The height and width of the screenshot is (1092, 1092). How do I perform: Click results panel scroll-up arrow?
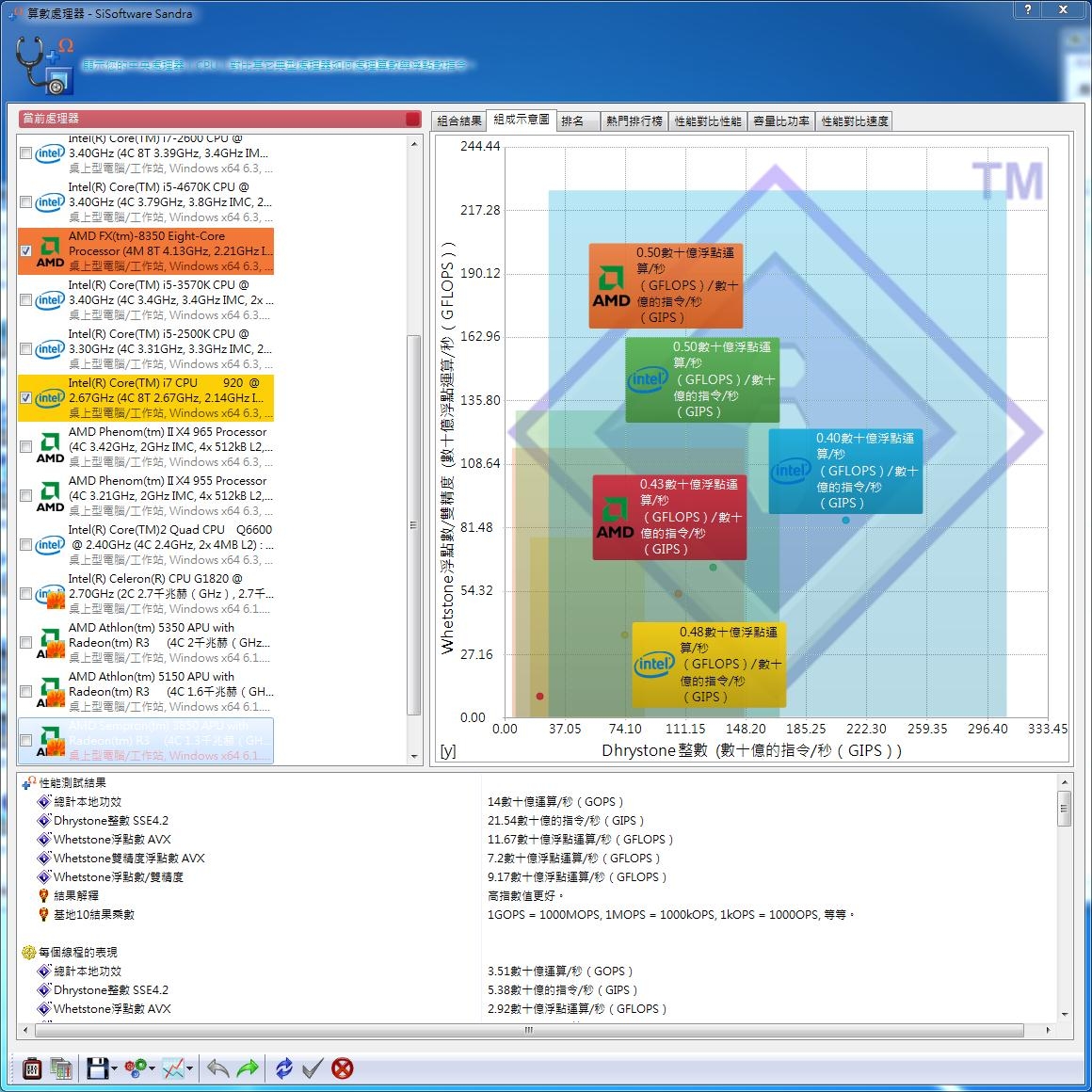1064,782
